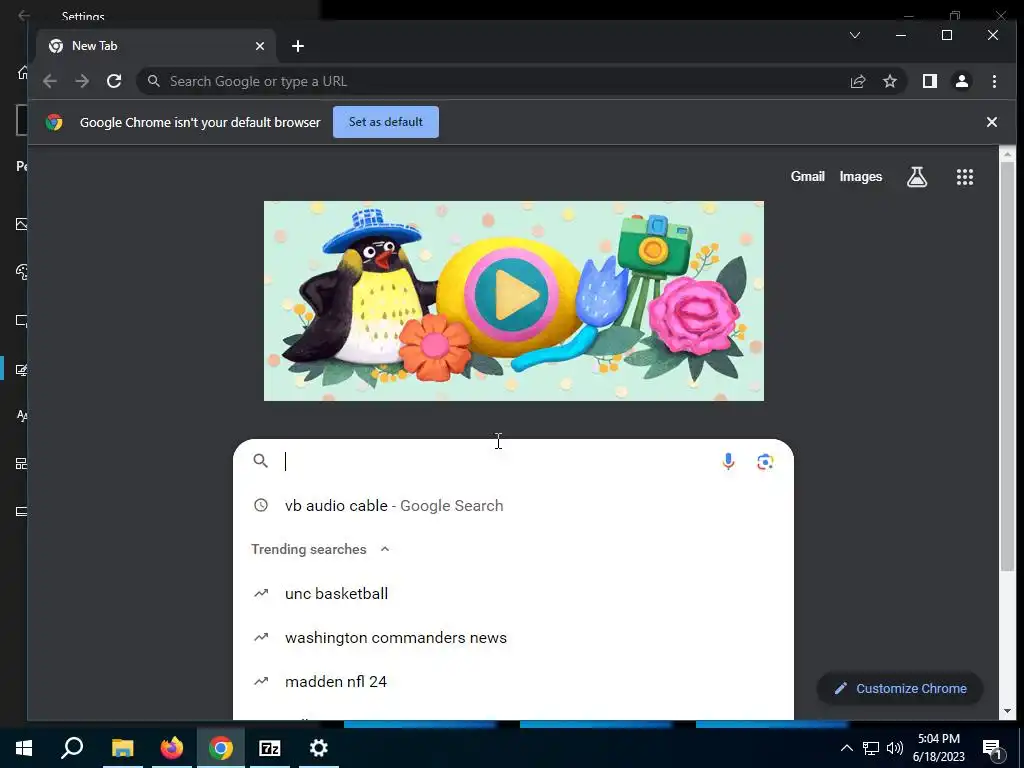1024x768 pixels.
Task: Dismiss the default browser infobar
Action: click(991, 122)
